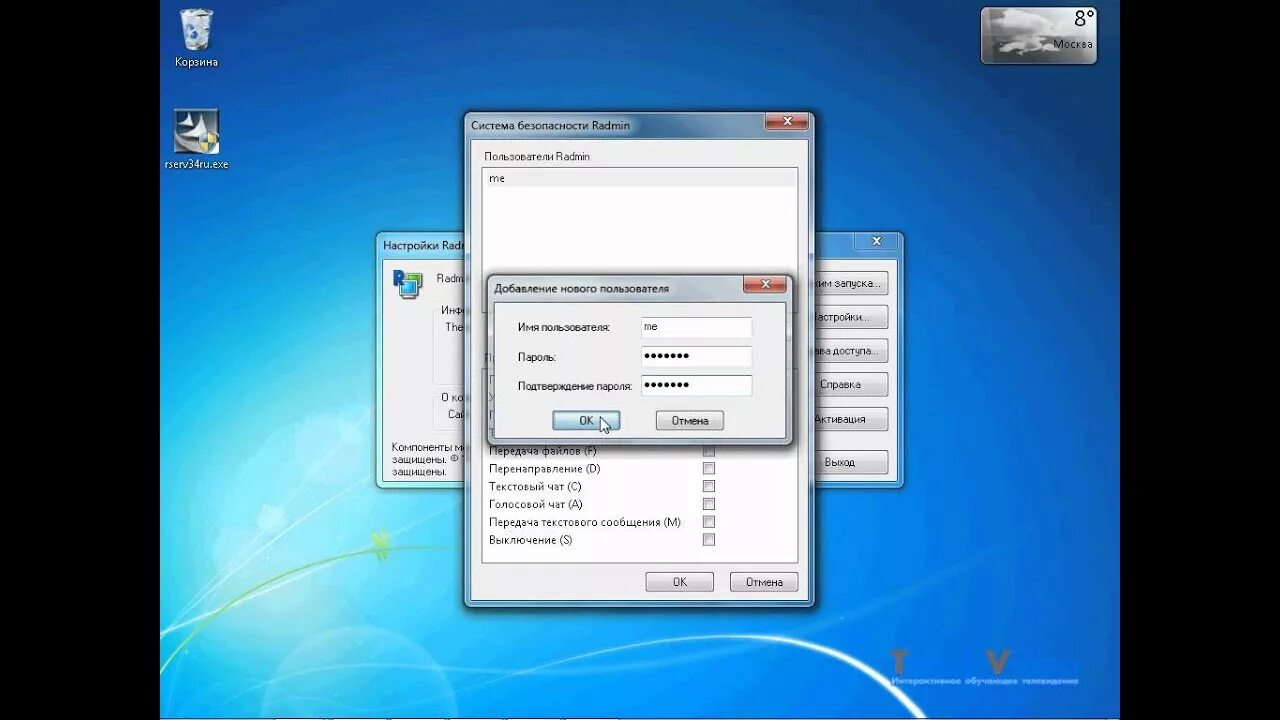Focus the Подтверждение пароля field
This screenshot has width=1280, height=720.
coord(696,385)
